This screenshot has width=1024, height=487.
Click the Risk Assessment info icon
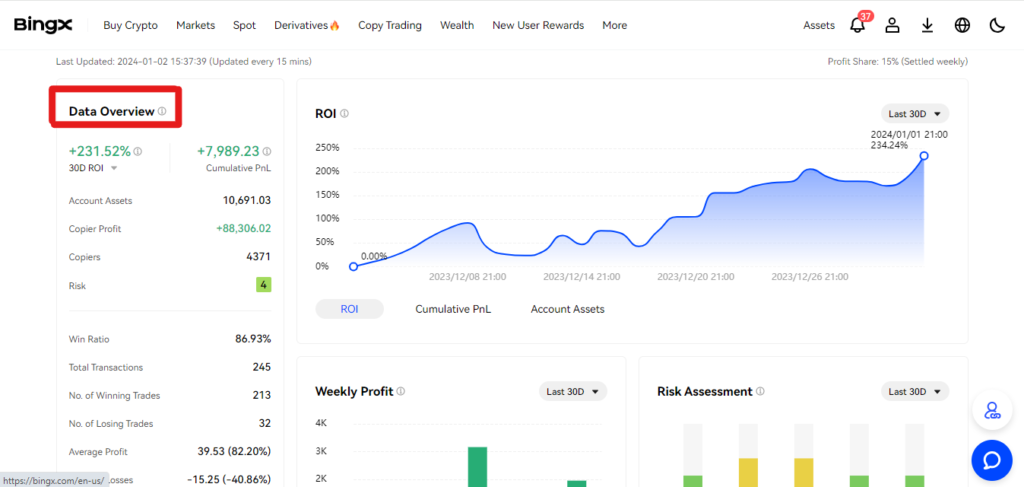pos(760,392)
